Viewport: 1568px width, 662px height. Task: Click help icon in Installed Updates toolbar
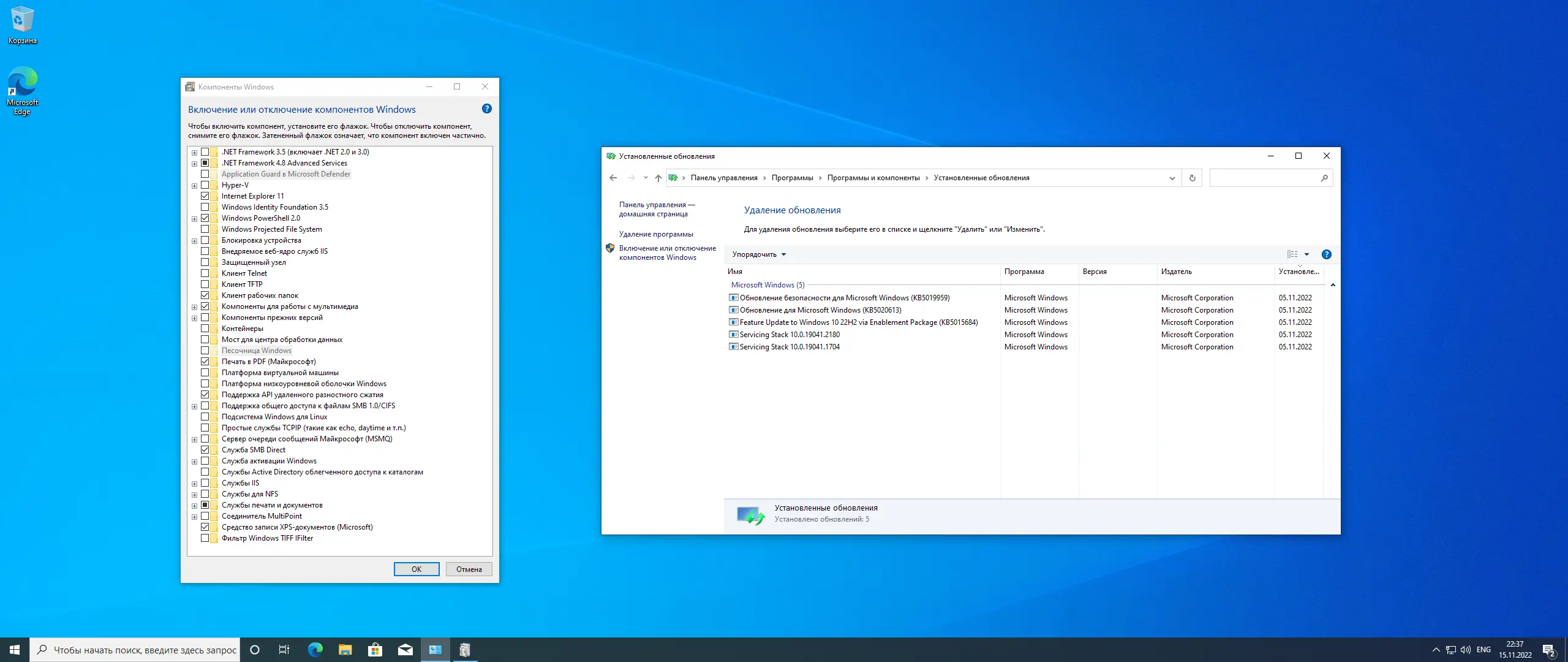pos(1326,254)
